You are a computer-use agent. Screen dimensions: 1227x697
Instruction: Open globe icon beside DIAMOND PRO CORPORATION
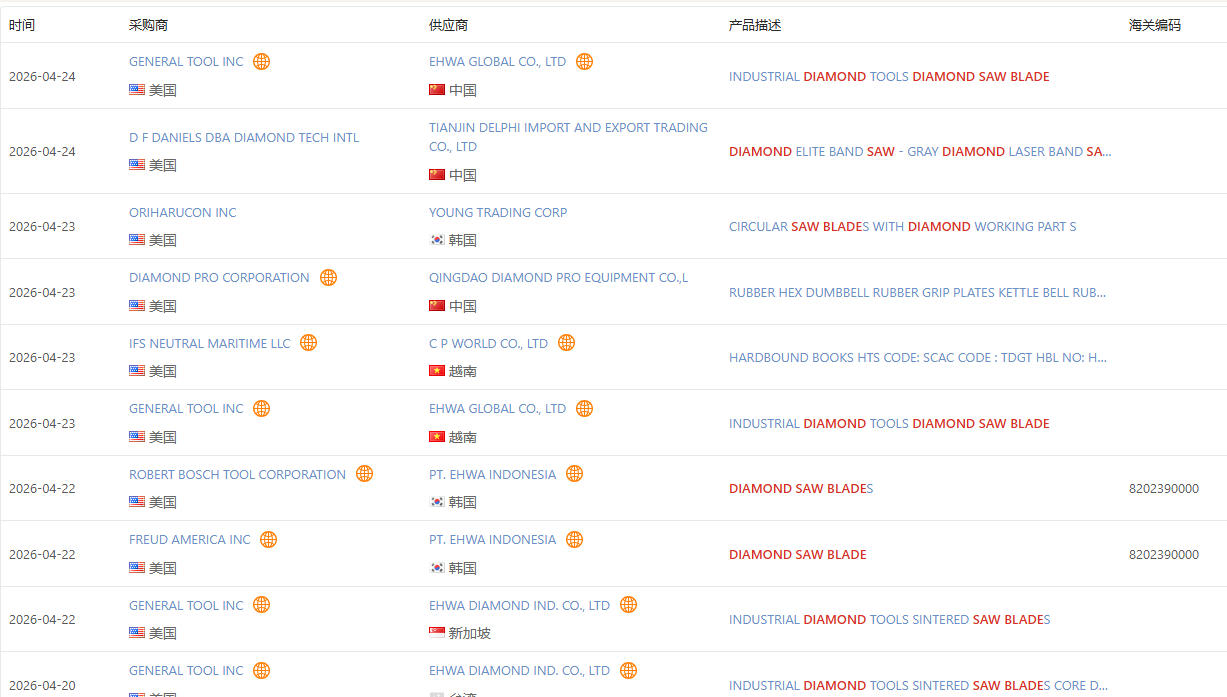pyautogui.click(x=328, y=277)
